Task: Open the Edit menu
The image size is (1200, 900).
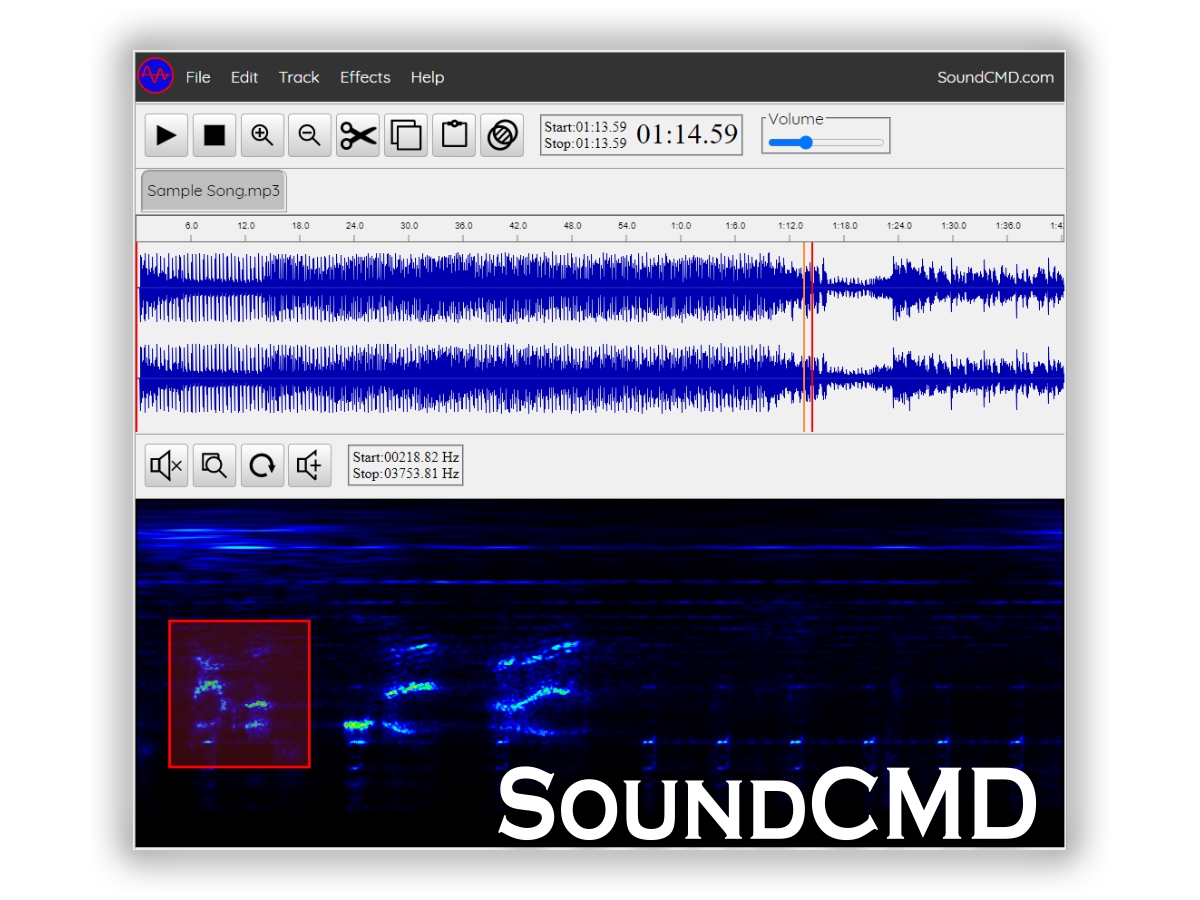Action: (244, 77)
